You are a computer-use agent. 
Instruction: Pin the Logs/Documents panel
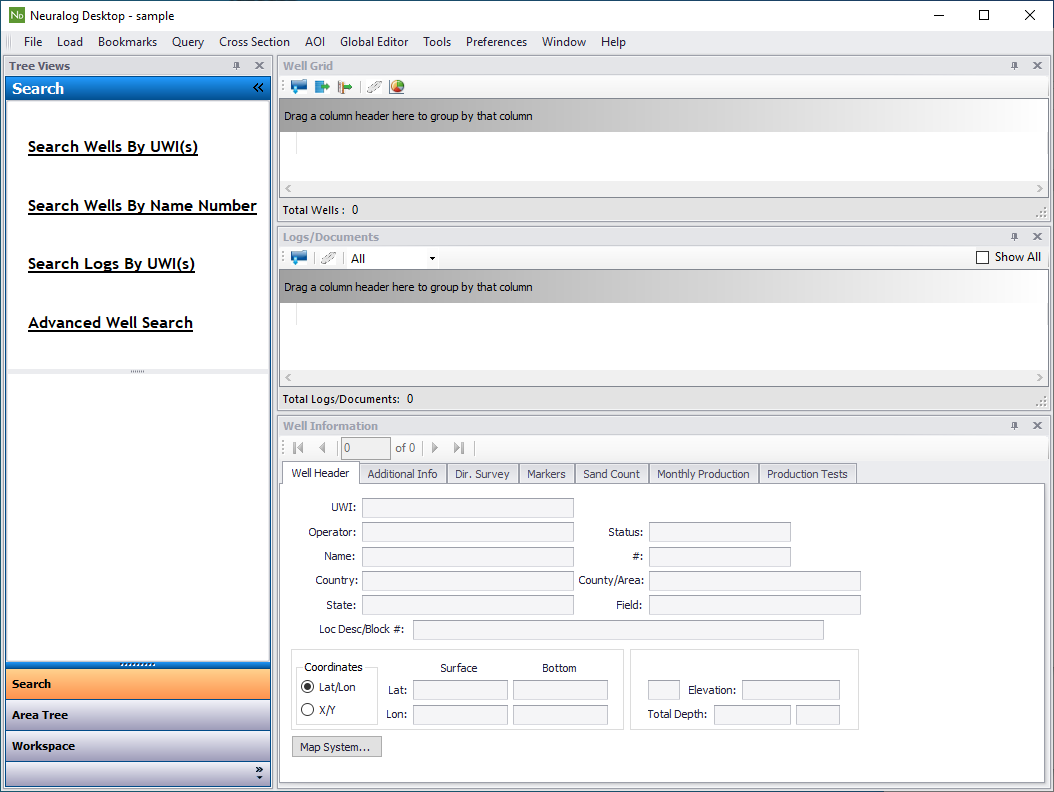1014,237
